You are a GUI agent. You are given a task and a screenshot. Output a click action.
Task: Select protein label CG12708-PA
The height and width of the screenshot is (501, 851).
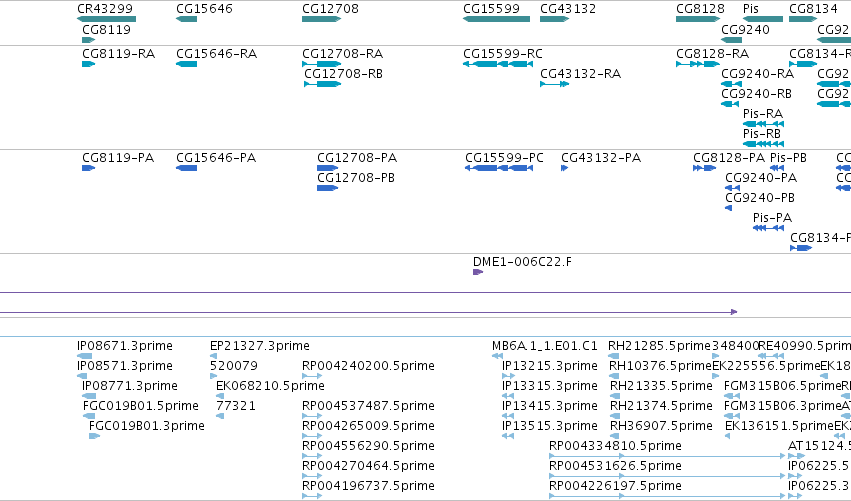pos(357,158)
